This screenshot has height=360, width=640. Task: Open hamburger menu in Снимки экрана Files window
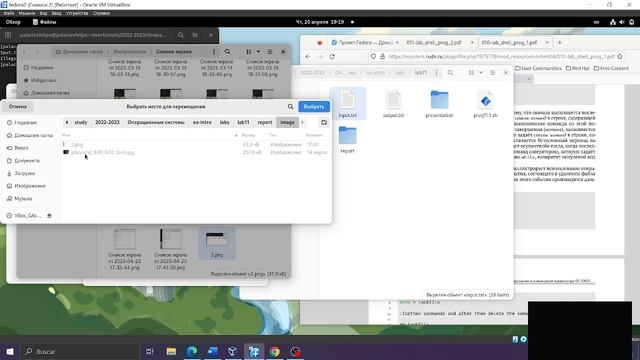(x=270, y=52)
